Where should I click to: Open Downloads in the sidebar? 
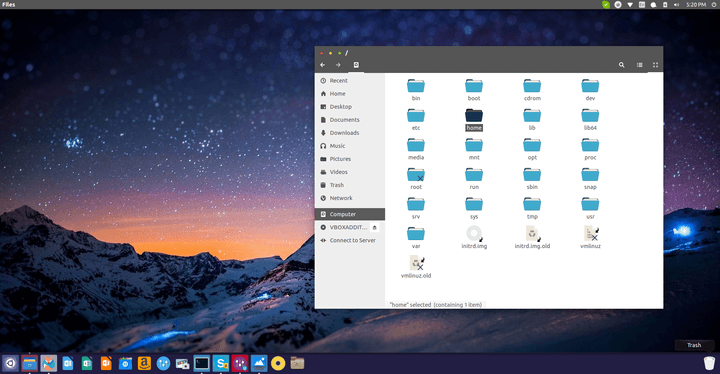350,133
